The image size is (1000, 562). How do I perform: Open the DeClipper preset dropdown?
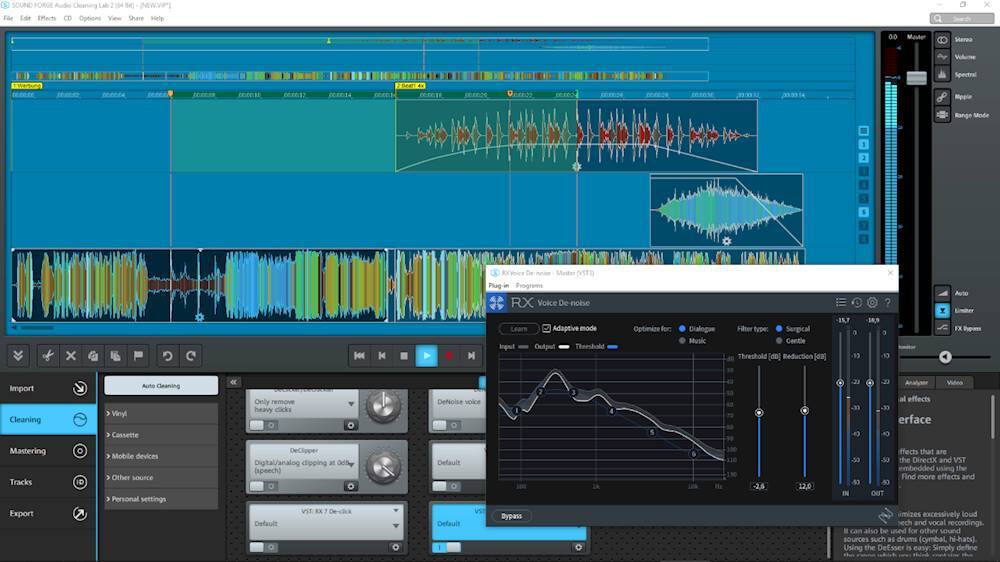350,463
